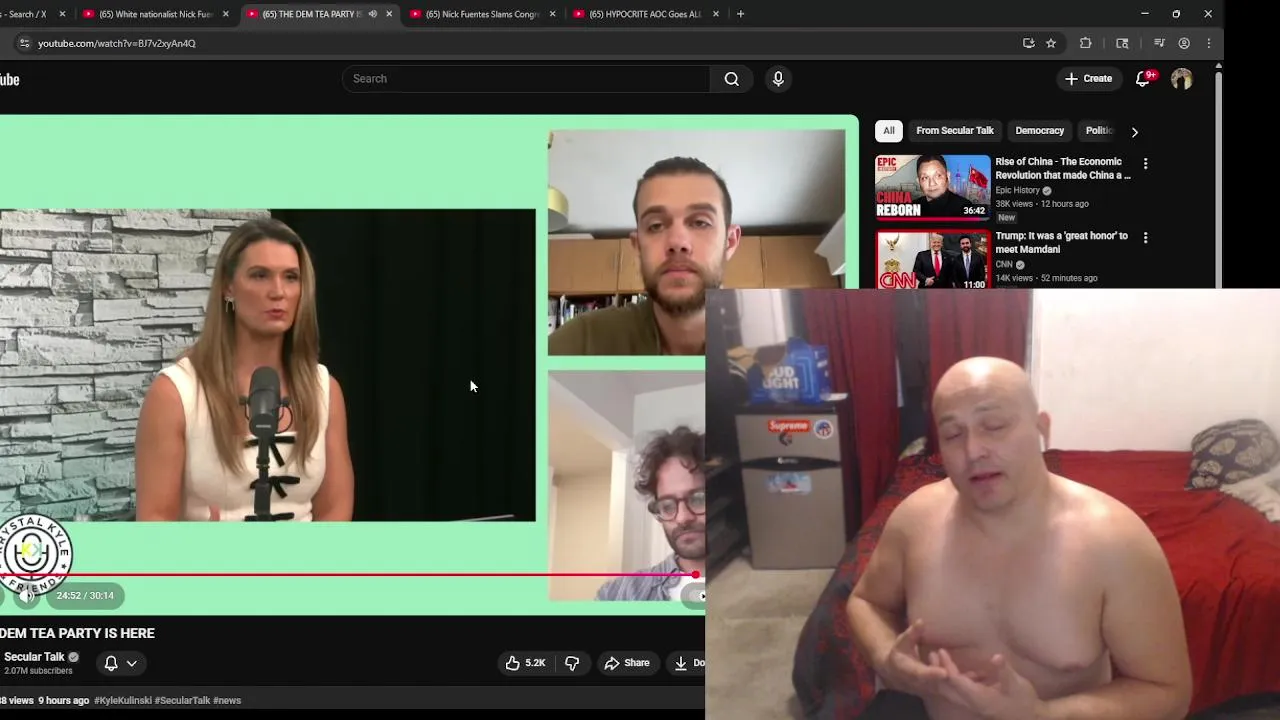View site information icon in address bar
The width and height of the screenshot is (1280, 720).
click(x=24, y=43)
